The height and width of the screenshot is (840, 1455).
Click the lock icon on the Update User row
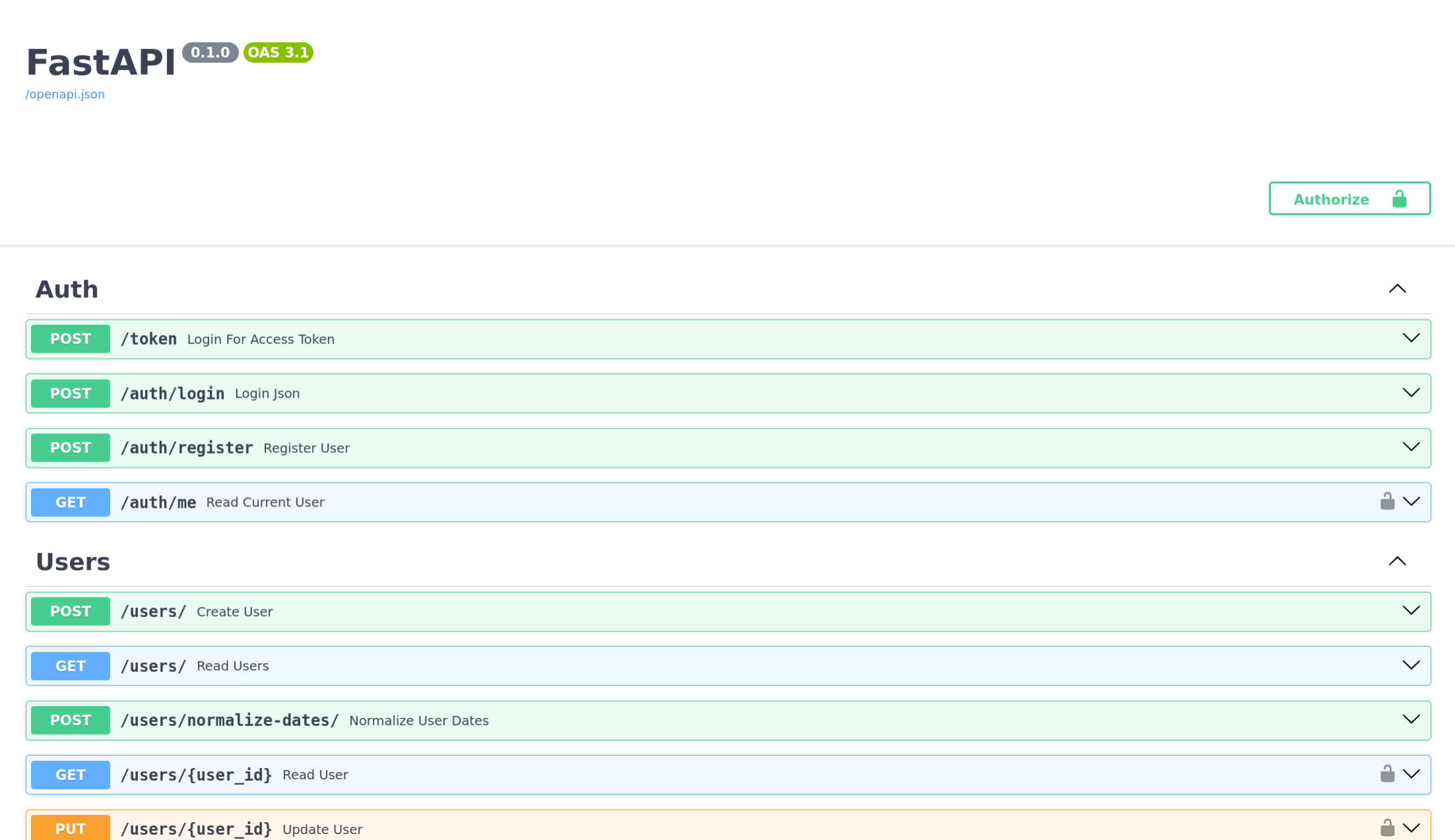[x=1387, y=828]
